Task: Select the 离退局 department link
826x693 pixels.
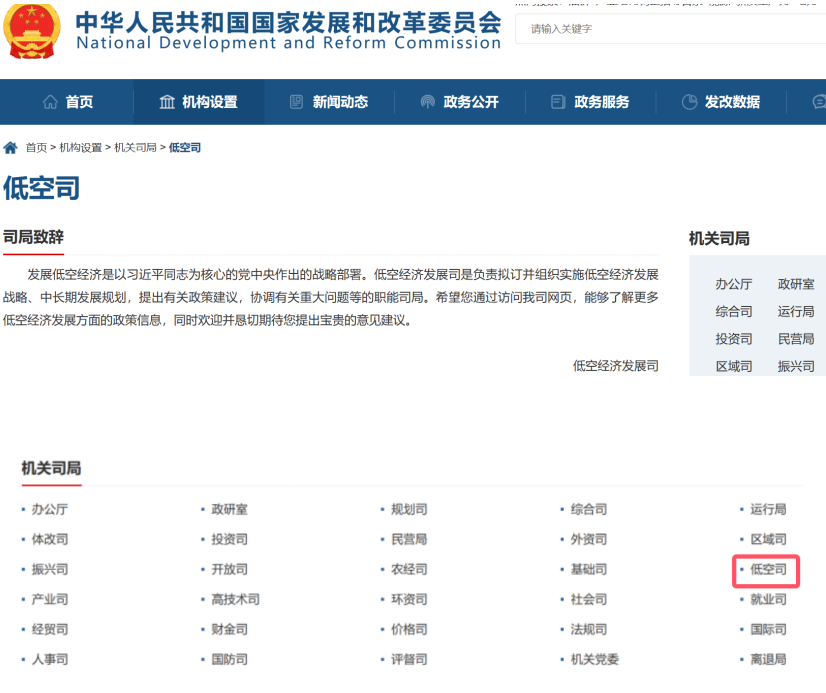Action: pos(768,659)
